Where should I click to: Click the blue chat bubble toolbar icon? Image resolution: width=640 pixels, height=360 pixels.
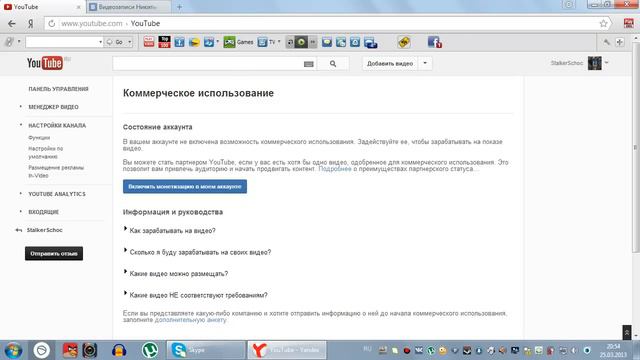coord(327,42)
